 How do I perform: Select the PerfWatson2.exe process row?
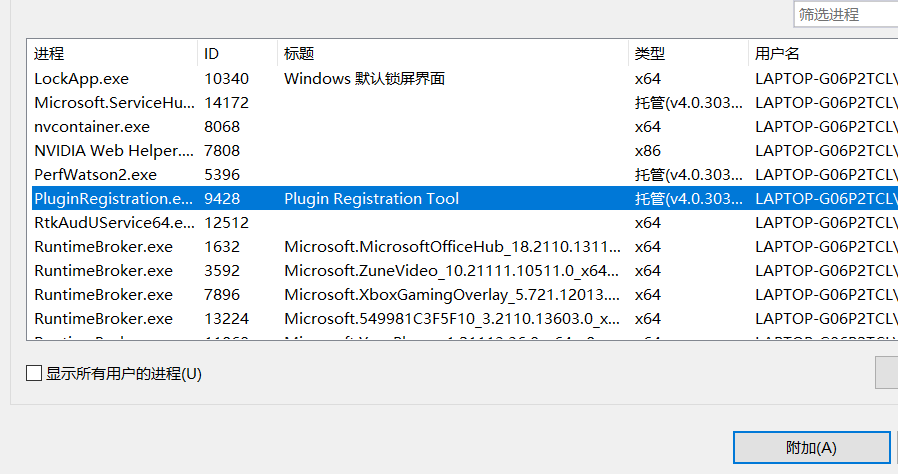[x=465, y=175]
